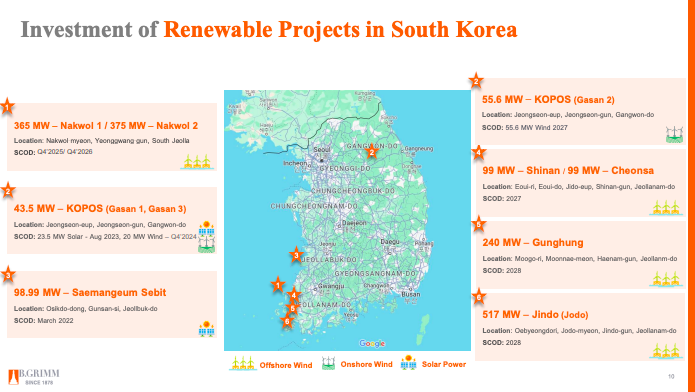This screenshot has height=392, width=695.
Task: Click map star marker number 4
Action: coord(293,294)
